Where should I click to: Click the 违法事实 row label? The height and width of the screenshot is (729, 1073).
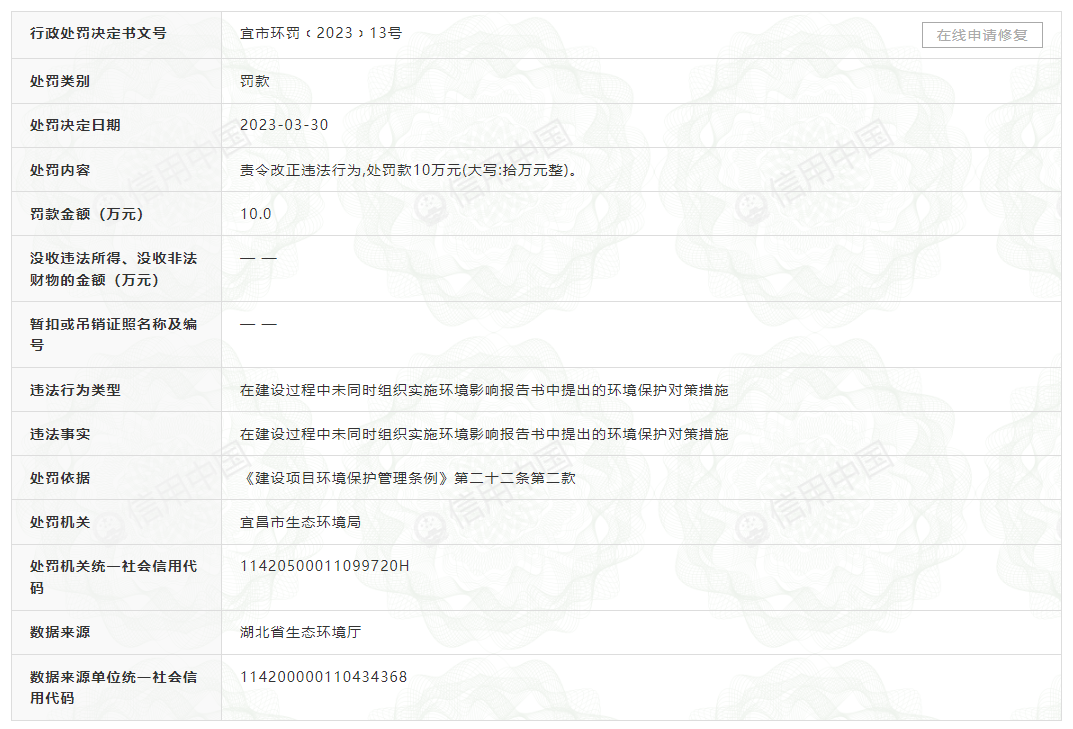click(60, 434)
